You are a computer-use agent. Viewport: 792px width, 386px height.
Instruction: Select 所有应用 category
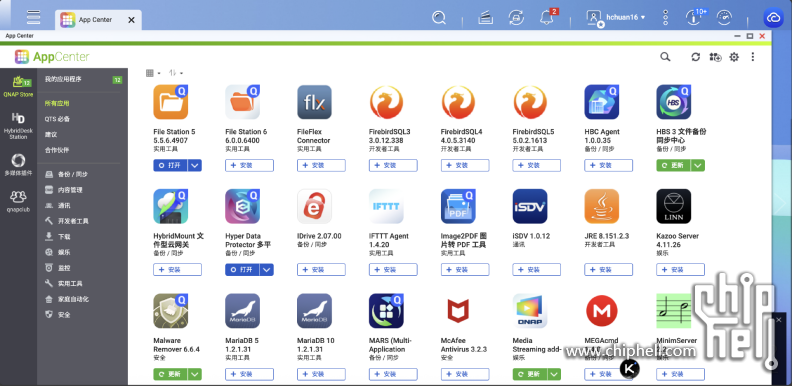(x=82, y=103)
